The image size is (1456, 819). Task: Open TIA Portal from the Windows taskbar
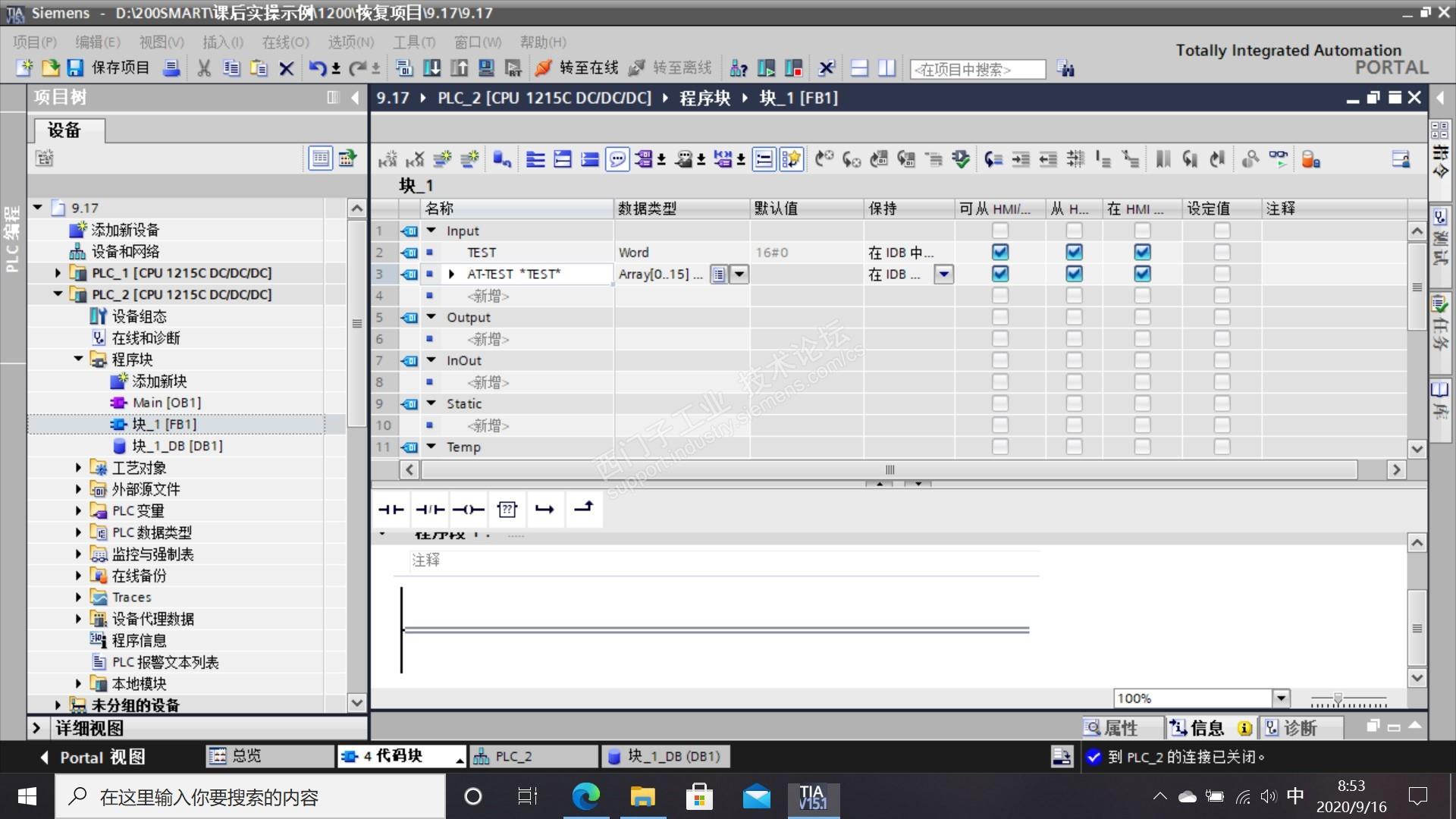[x=812, y=797]
